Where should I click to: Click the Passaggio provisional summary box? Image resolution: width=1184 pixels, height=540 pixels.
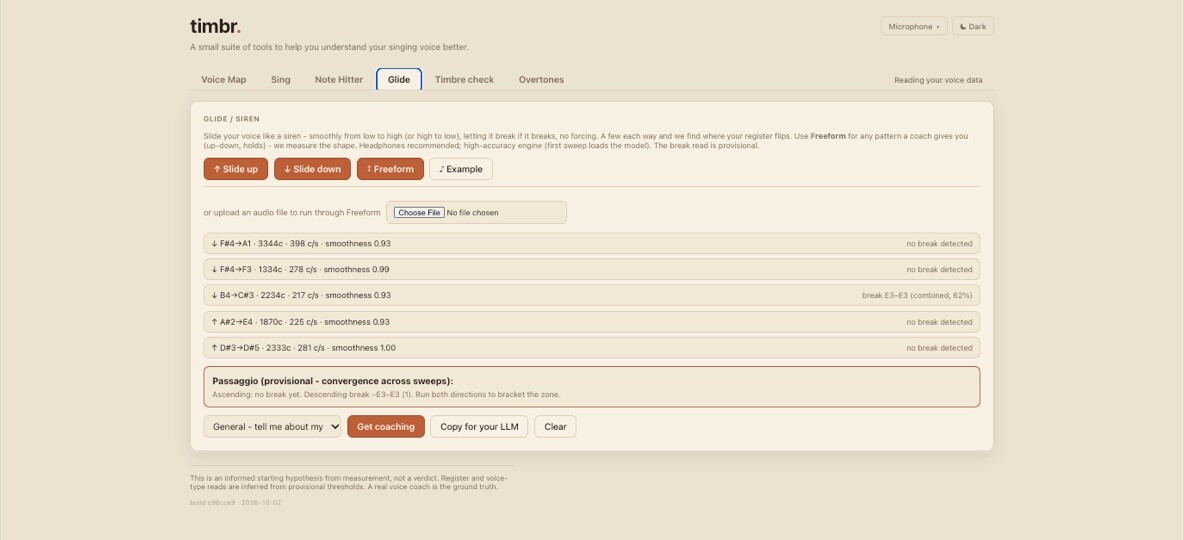tap(591, 387)
